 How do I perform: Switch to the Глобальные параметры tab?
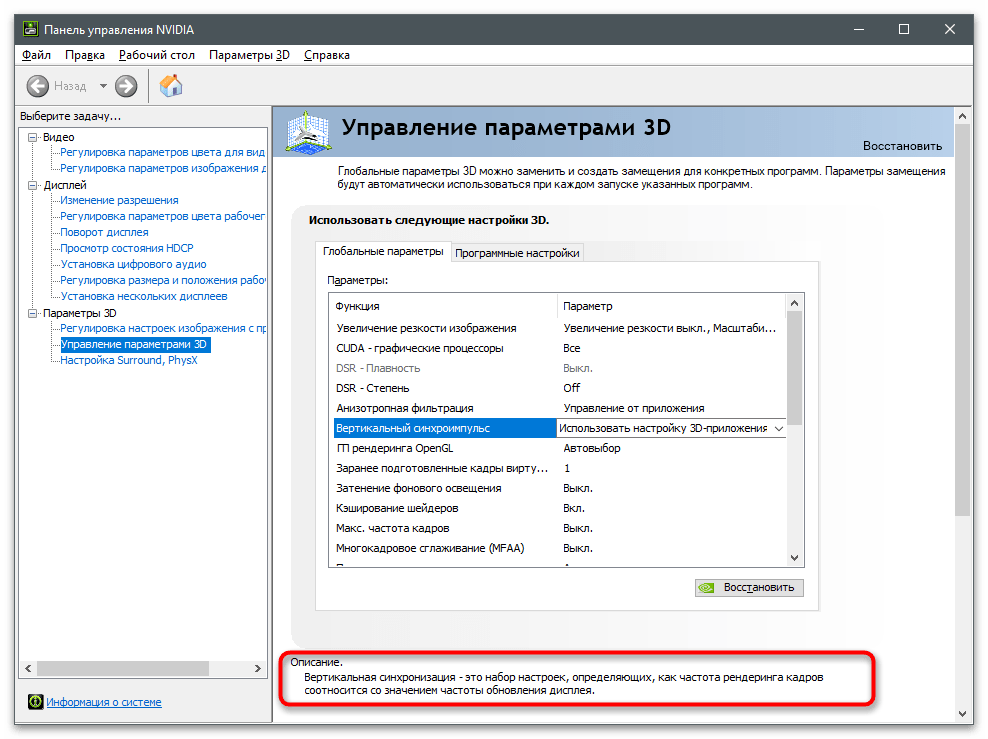click(x=383, y=251)
